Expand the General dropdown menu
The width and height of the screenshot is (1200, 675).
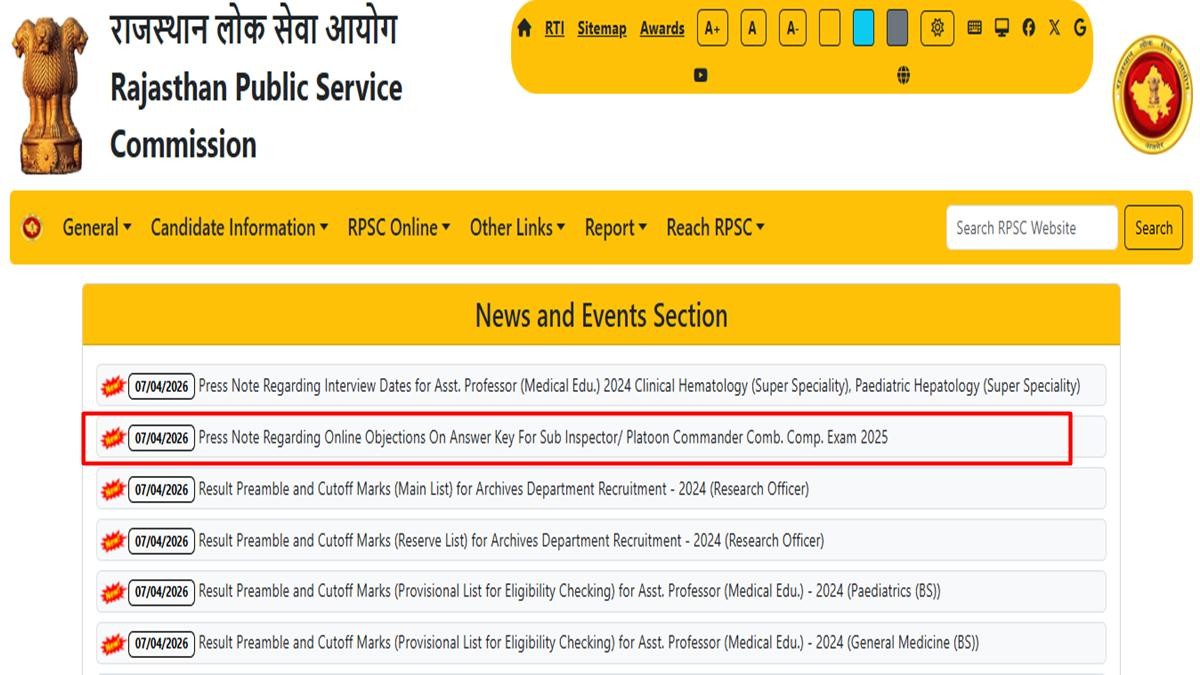(97, 228)
